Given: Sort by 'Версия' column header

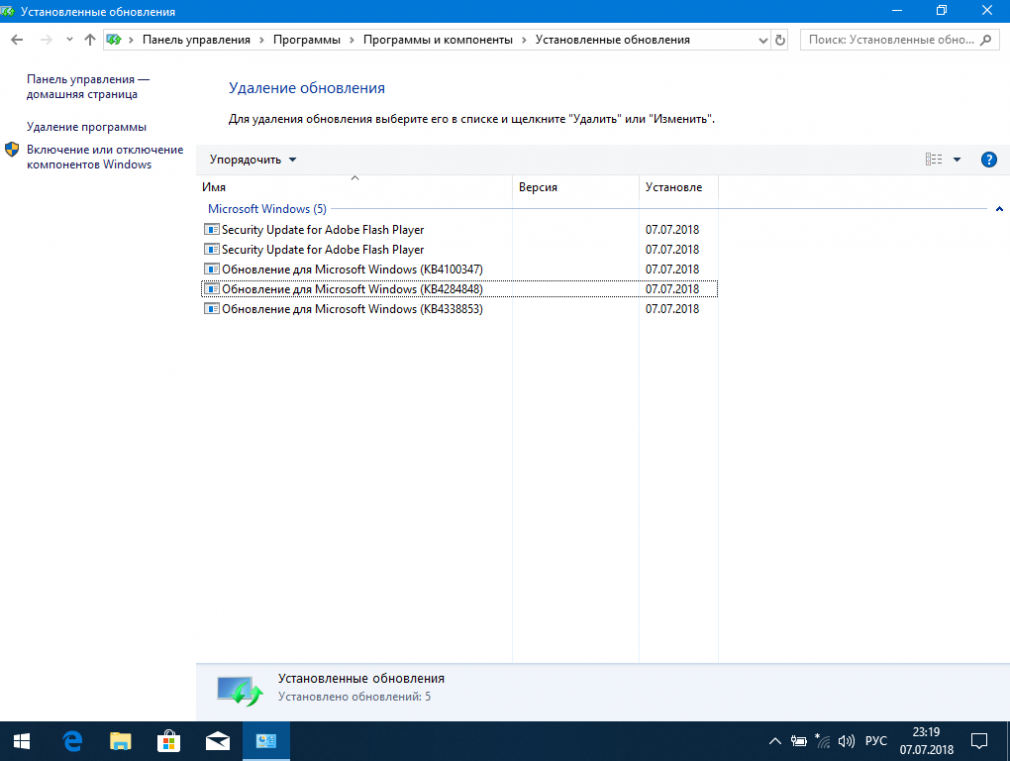Looking at the screenshot, I should [x=576, y=187].
